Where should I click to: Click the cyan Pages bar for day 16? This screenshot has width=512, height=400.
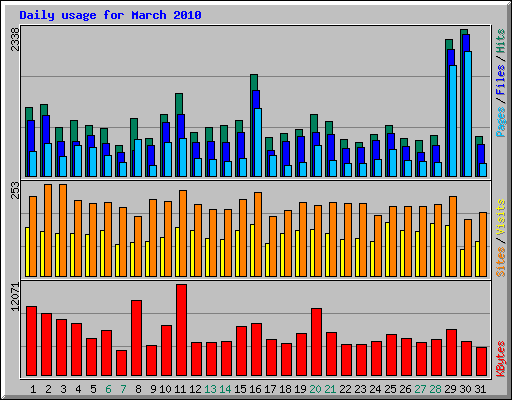pyautogui.click(x=258, y=142)
